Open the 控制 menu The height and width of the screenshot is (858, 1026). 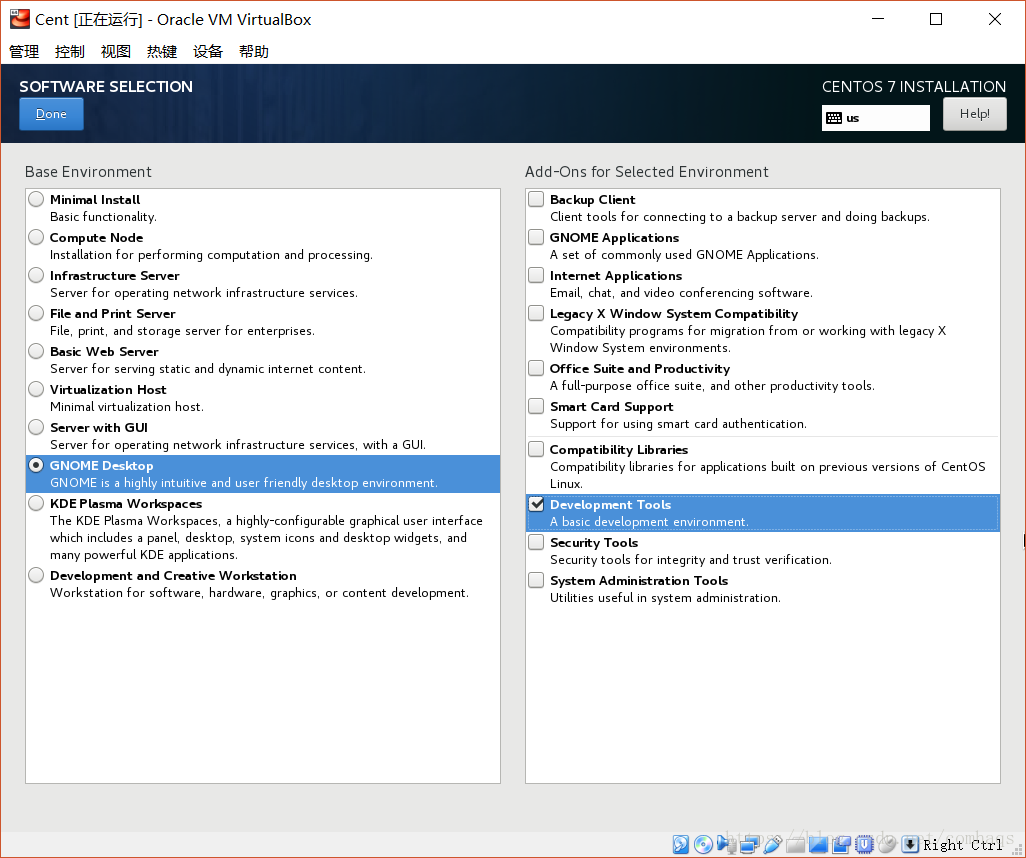click(70, 52)
